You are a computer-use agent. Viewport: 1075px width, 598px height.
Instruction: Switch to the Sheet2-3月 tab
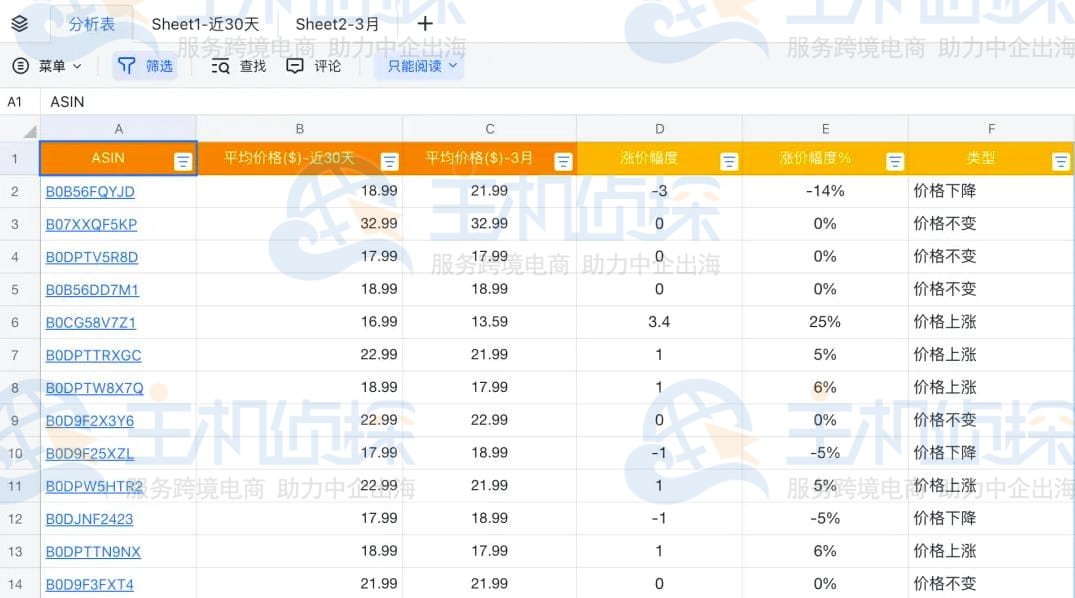pos(338,23)
